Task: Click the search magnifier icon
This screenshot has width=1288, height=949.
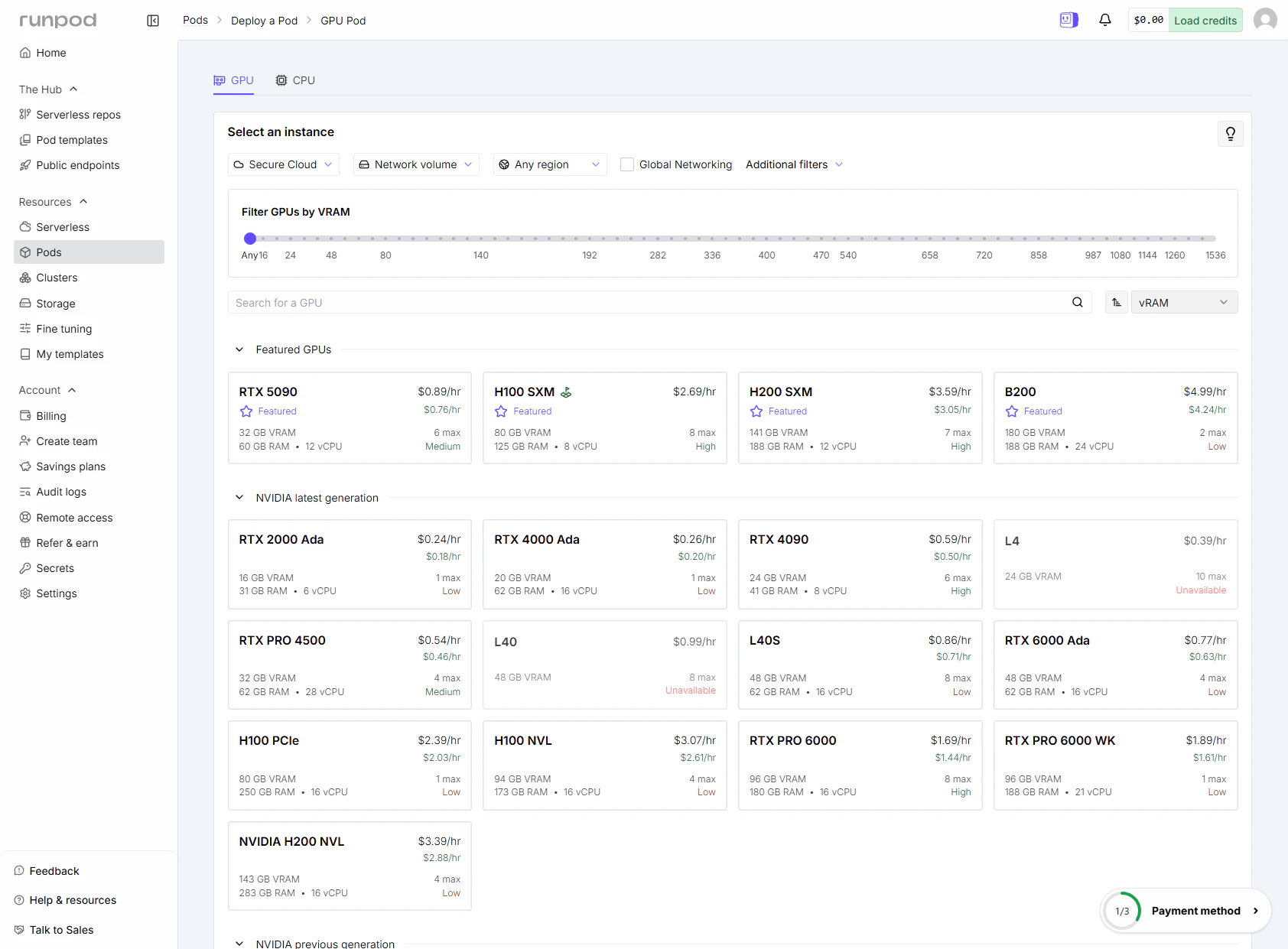Action: [1078, 302]
